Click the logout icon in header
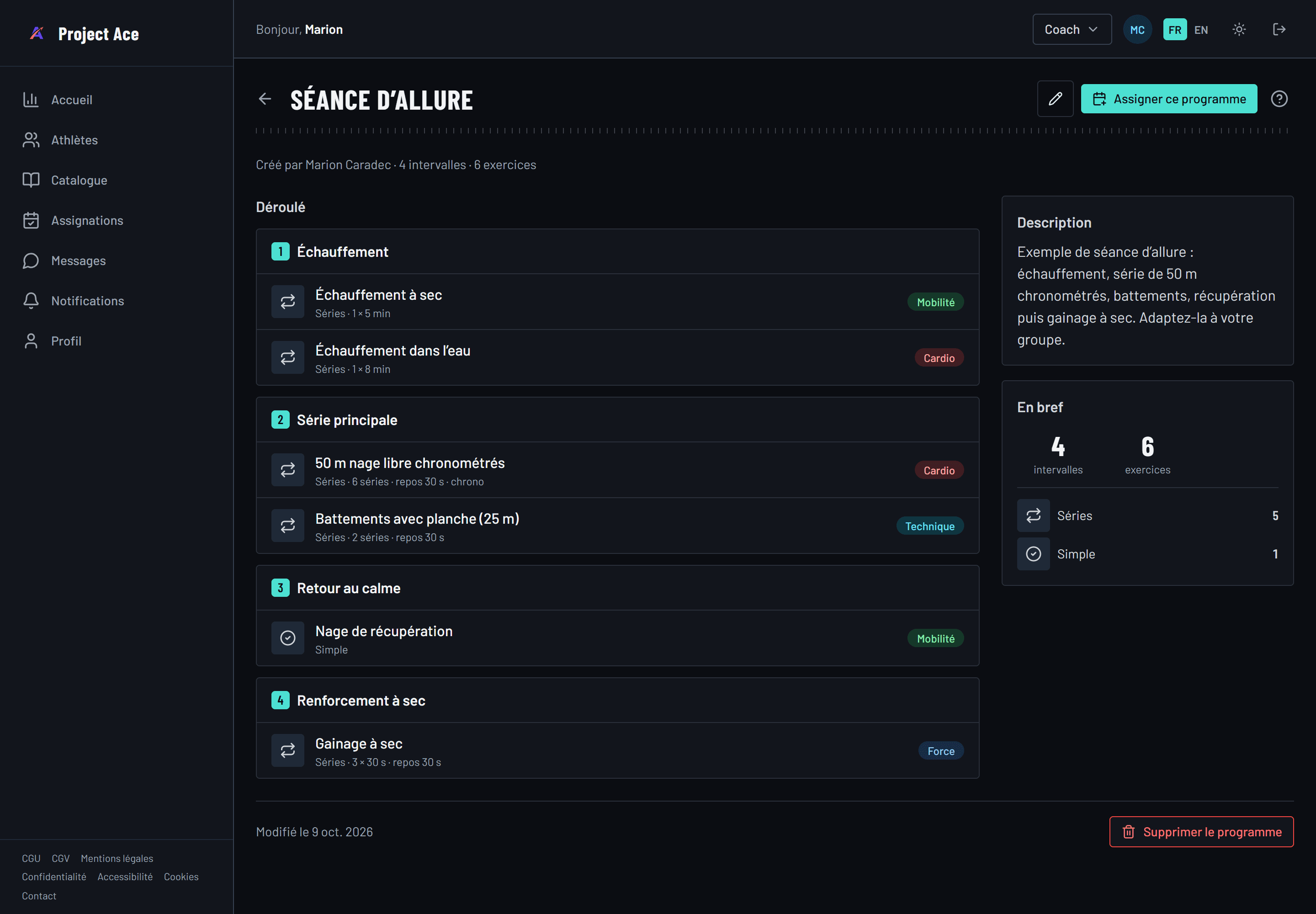1316x914 pixels. pyautogui.click(x=1279, y=29)
